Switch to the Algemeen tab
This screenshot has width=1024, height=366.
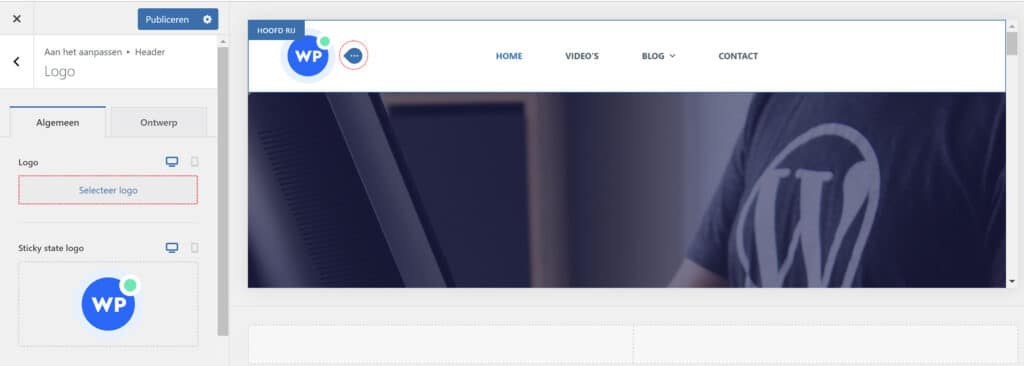click(57, 122)
